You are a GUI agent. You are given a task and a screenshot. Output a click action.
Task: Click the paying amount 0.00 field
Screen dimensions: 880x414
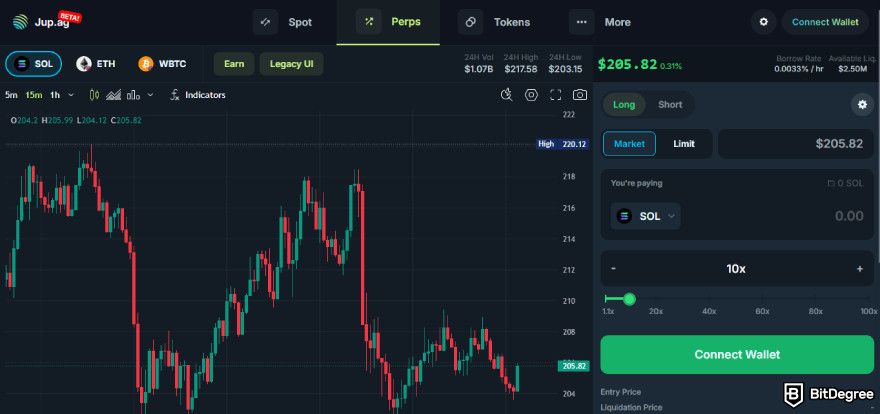pos(849,216)
